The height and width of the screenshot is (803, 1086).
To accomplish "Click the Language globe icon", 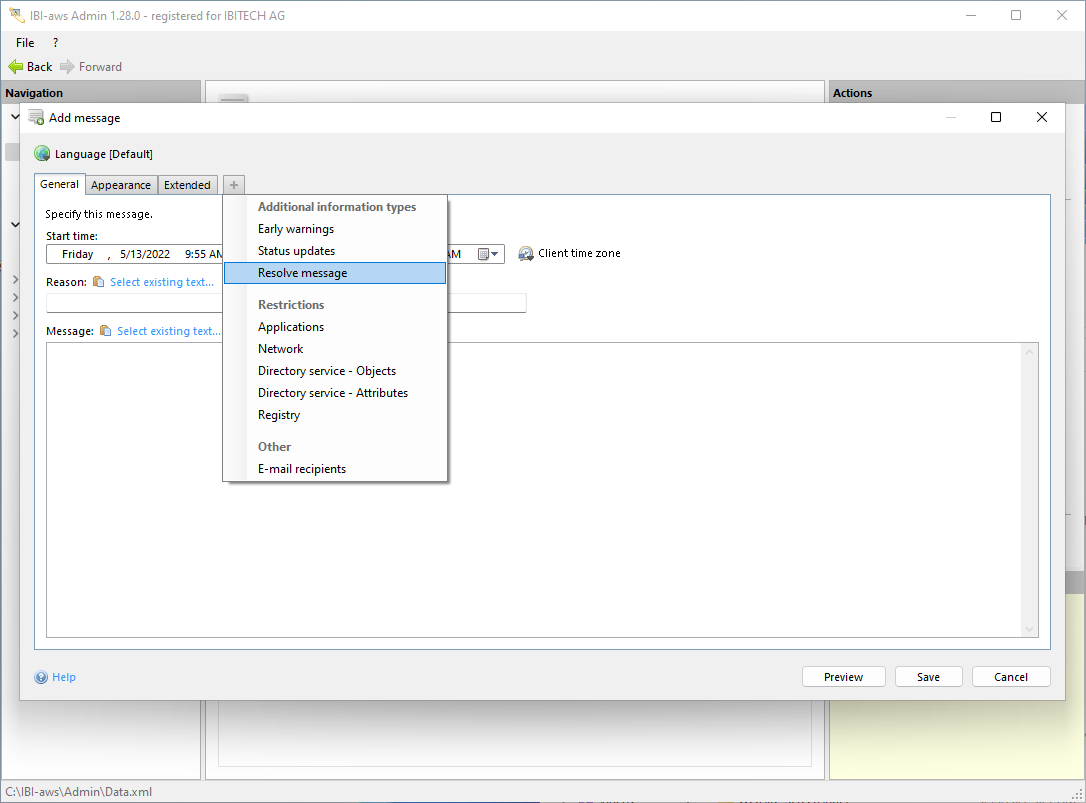I will [x=42, y=154].
